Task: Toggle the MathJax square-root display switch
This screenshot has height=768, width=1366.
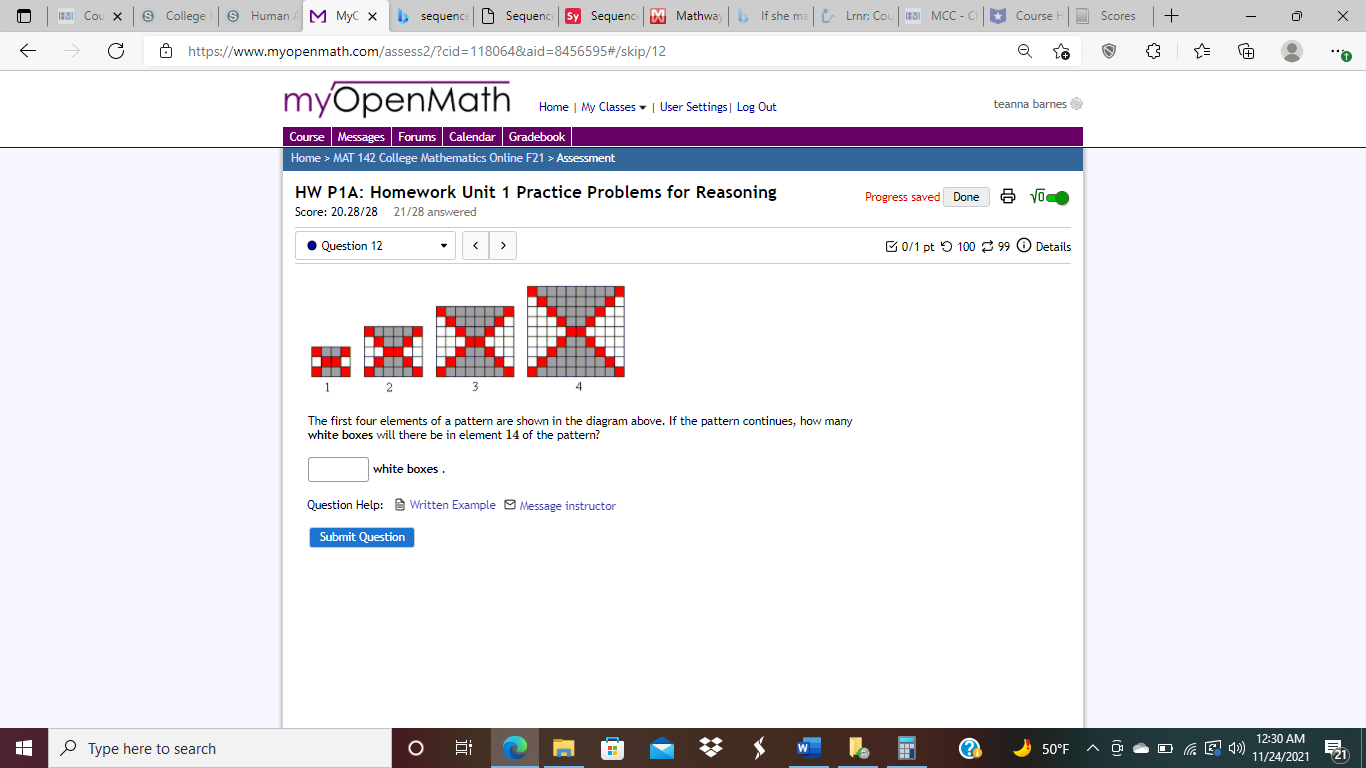Action: click(1049, 197)
